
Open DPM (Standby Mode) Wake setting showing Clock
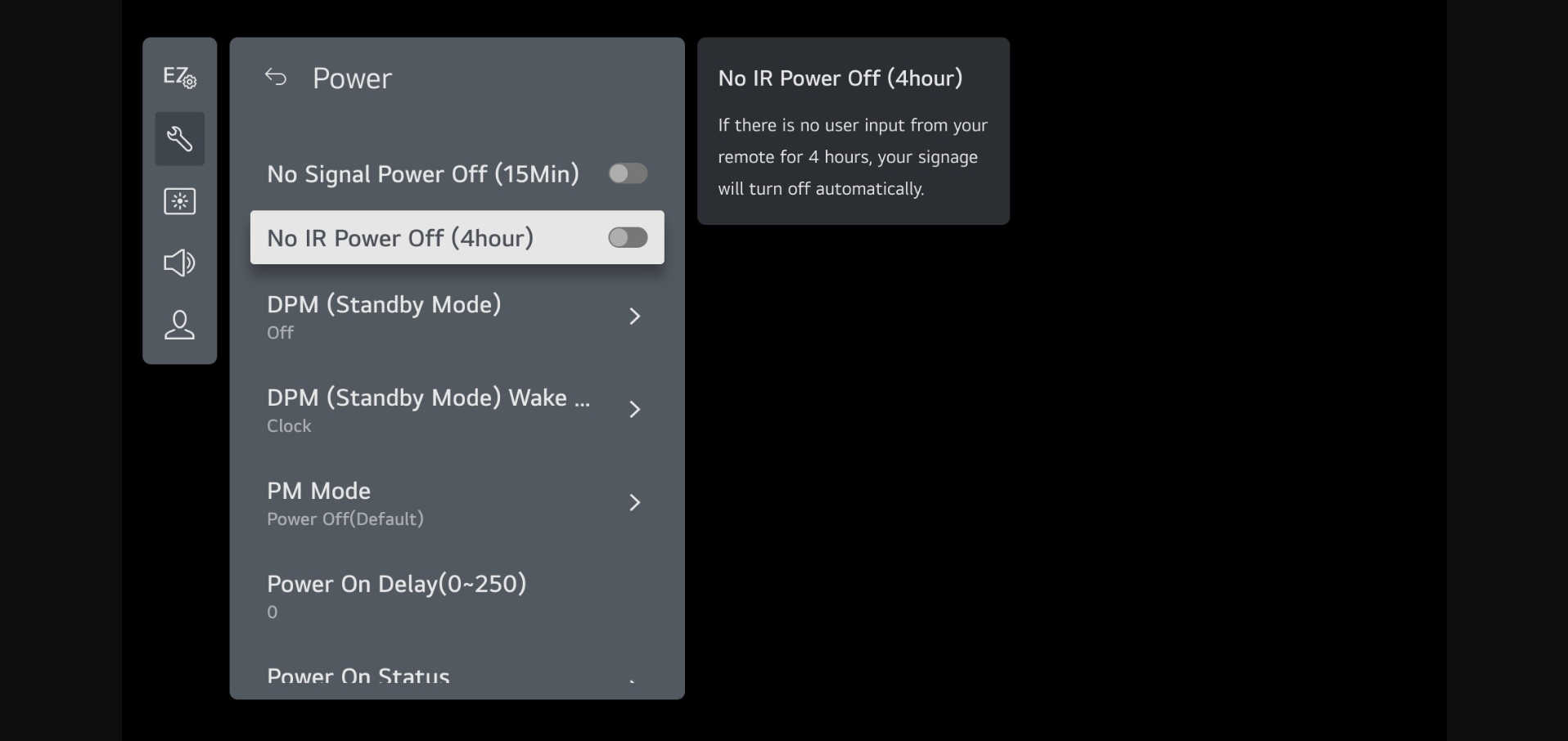click(427, 409)
